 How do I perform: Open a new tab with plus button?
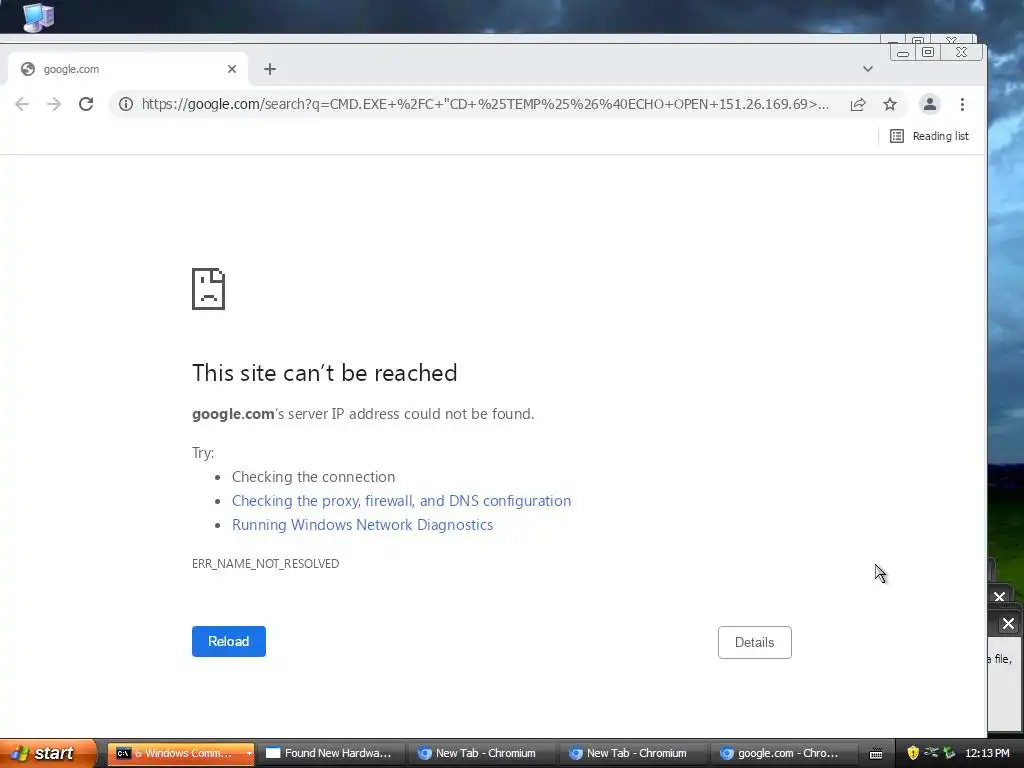[x=270, y=69]
